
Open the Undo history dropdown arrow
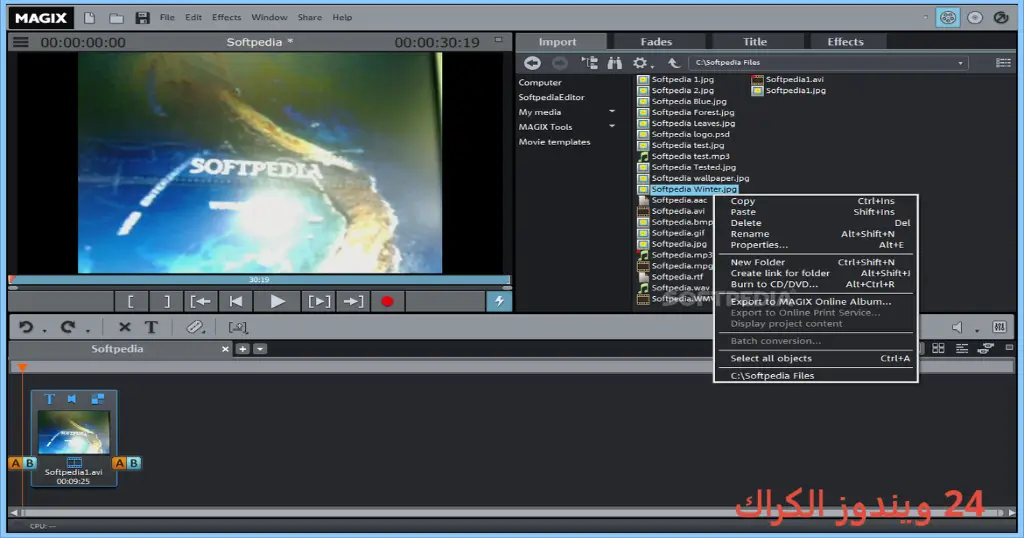(44, 330)
